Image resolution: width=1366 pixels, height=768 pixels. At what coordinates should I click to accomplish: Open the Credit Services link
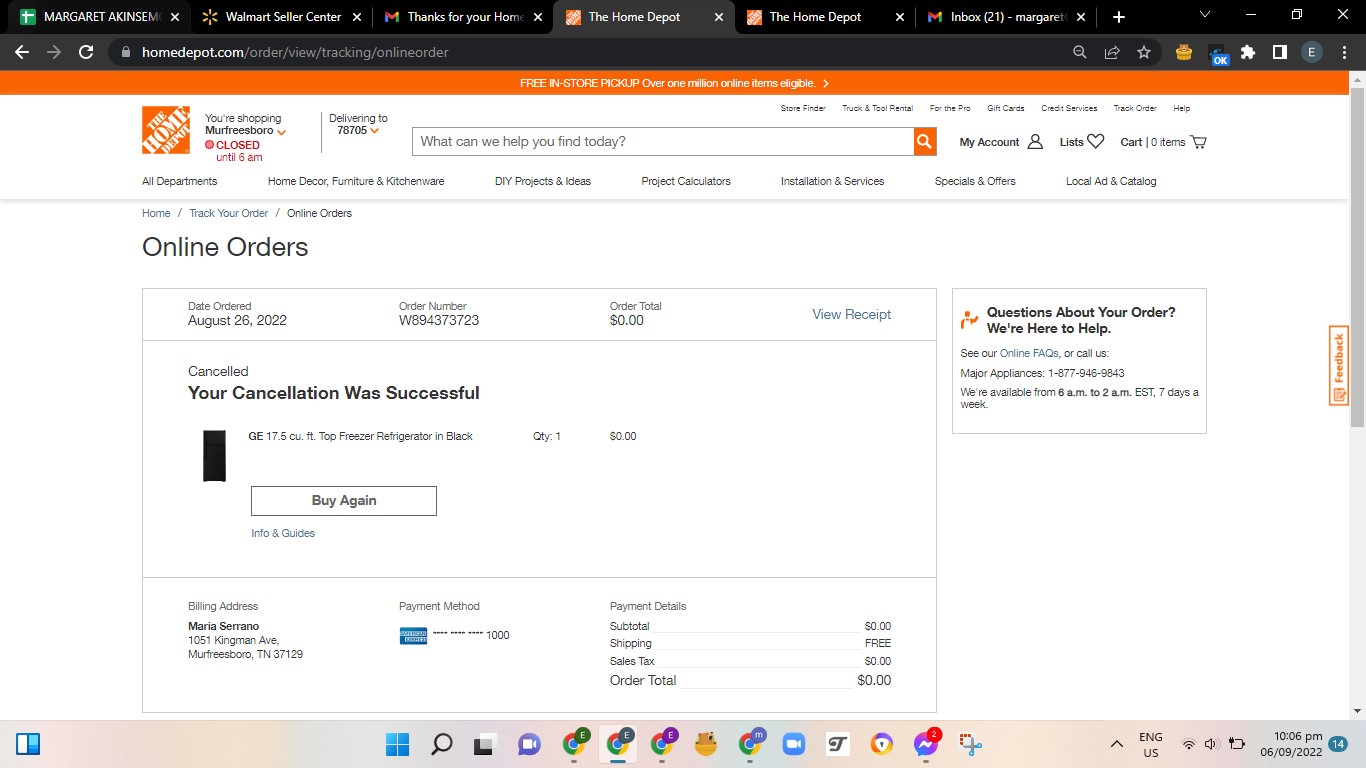1069,108
